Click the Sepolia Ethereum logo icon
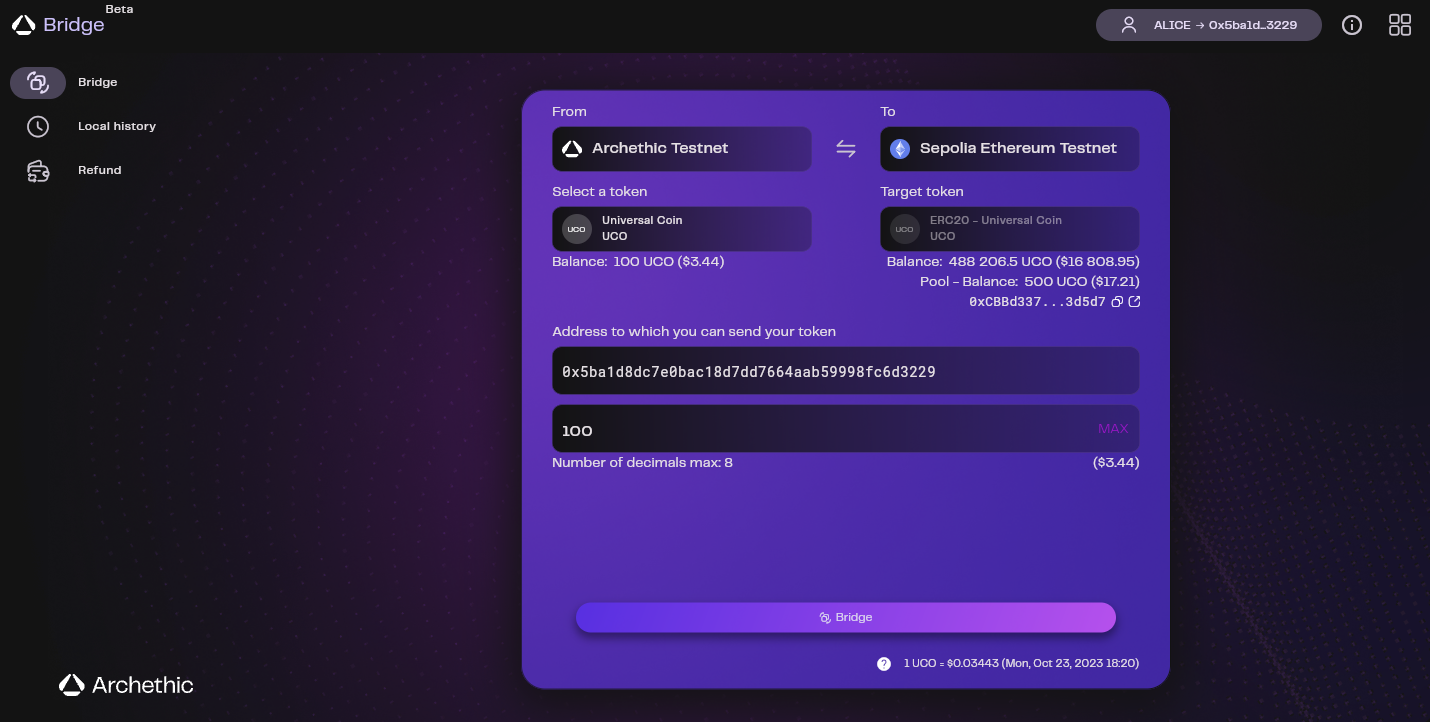Image resolution: width=1430 pixels, height=722 pixels. 900,149
